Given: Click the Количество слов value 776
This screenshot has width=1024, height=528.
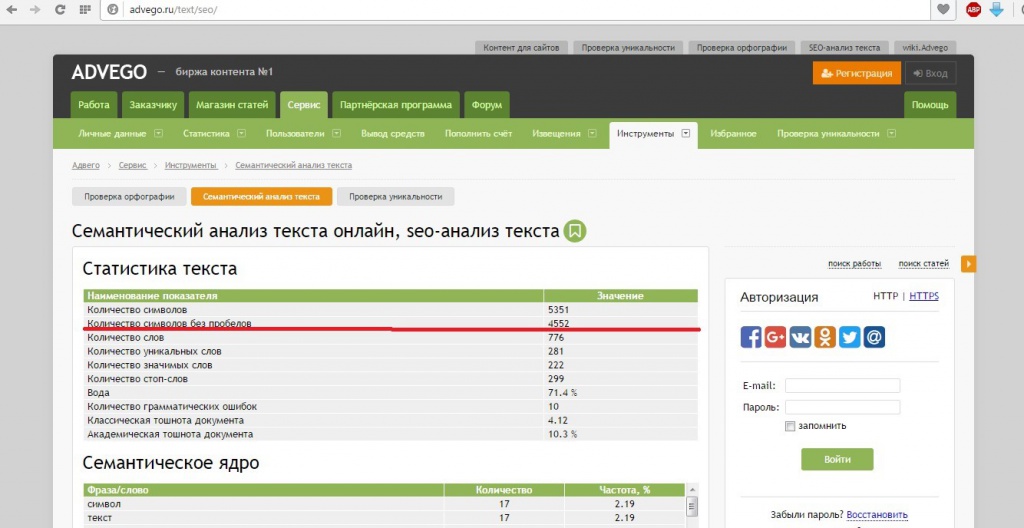Looking at the screenshot, I should 556,338.
